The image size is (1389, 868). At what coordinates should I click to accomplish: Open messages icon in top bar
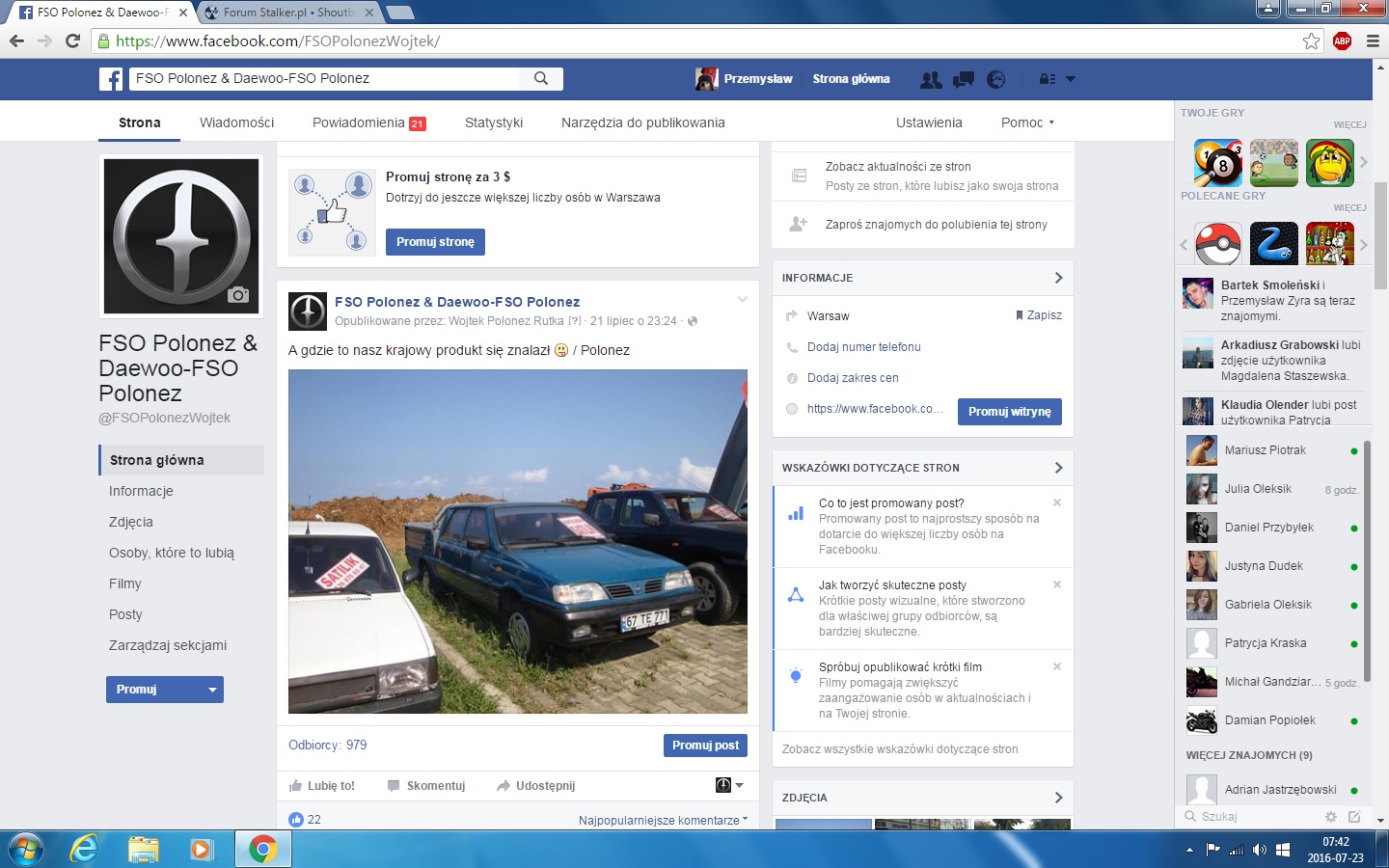click(964, 79)
